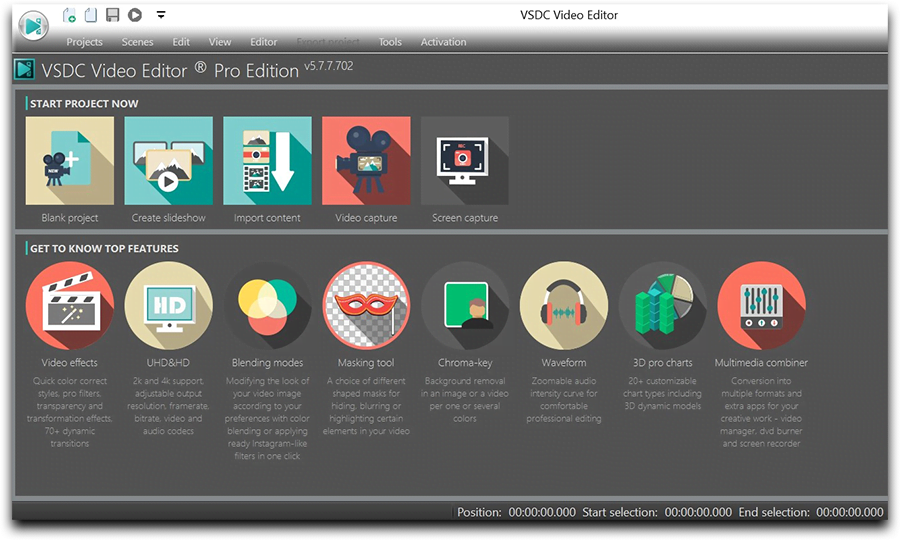Click the Chroma-key title text
Image resolution: width=900 pixels, height=540 pixels.
(x=465, y=363)
